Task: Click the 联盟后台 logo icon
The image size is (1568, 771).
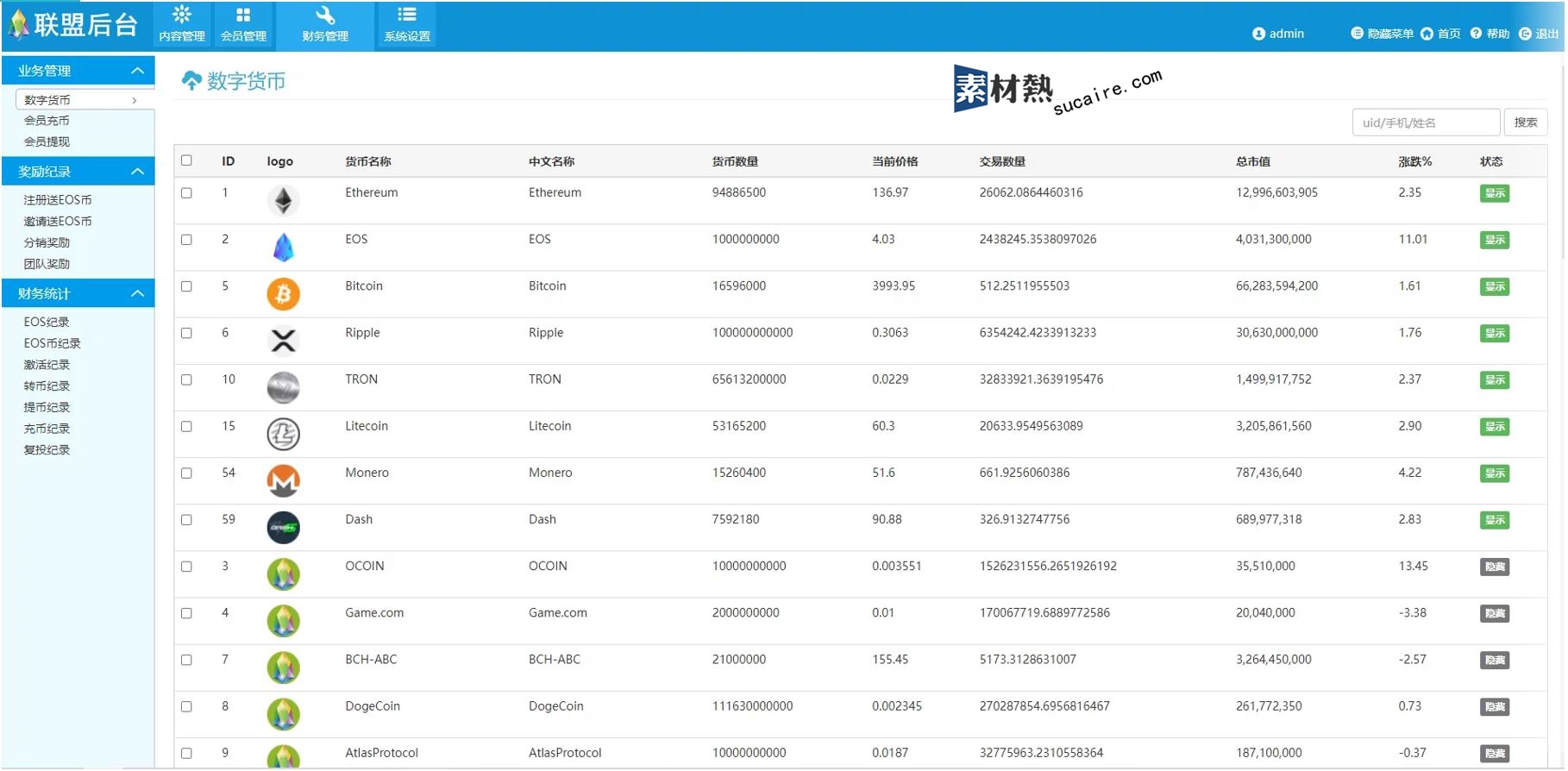Action: 18,24
